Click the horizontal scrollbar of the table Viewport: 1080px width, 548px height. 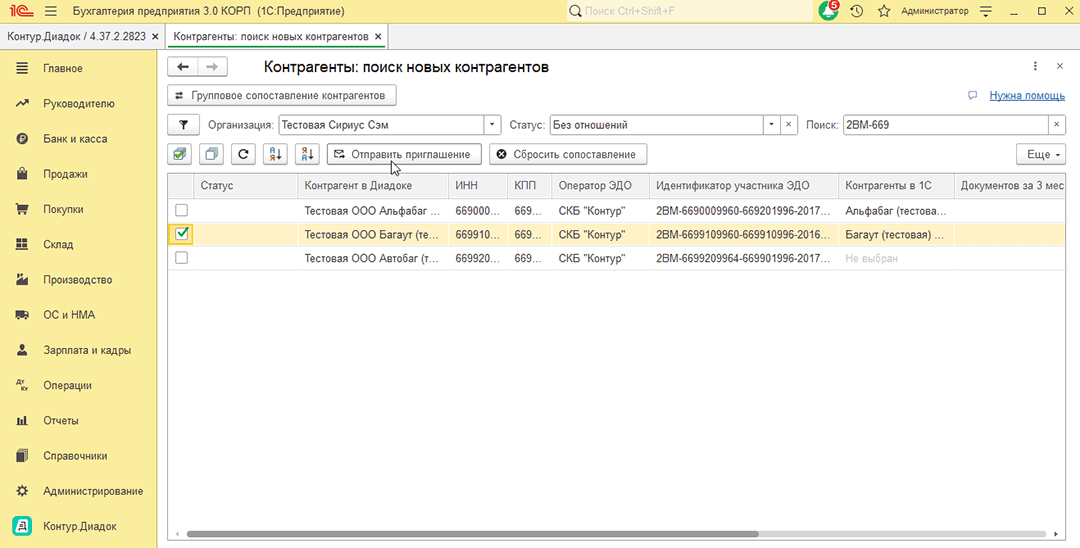pos(472,534)
